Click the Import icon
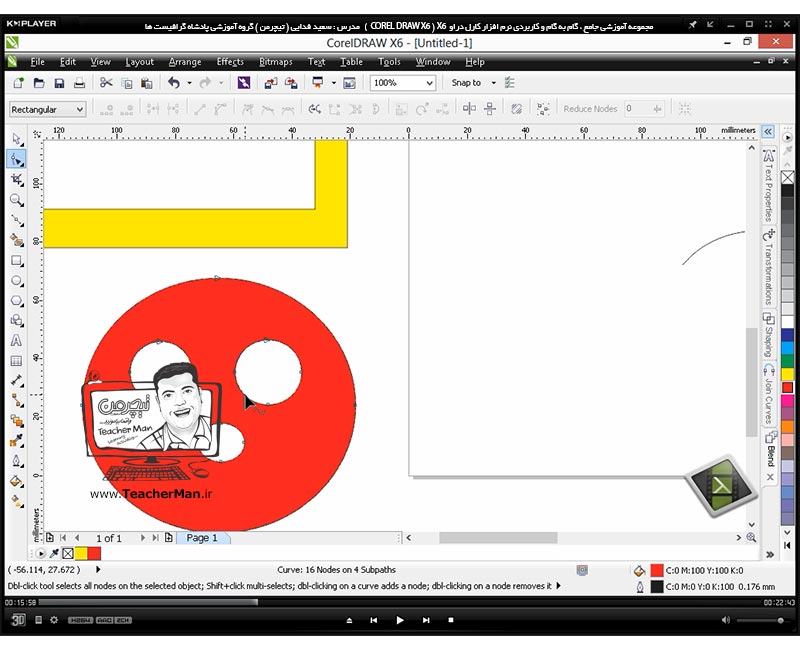Image resolution: width=800 pixels, height=650 pixels. click(x=270, y=83)
